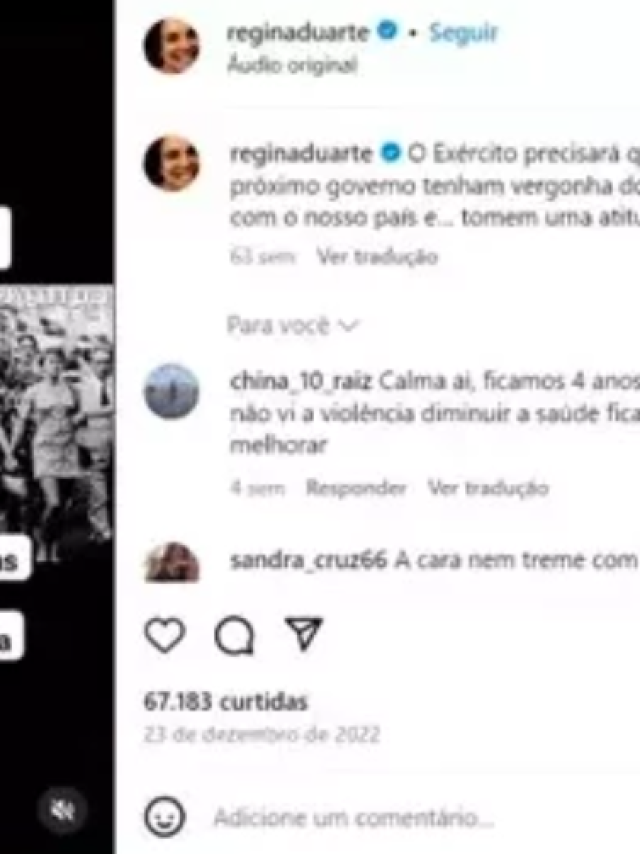
Task: Unmute the video with the speaker icon
Action: click(x=63, y=812)
